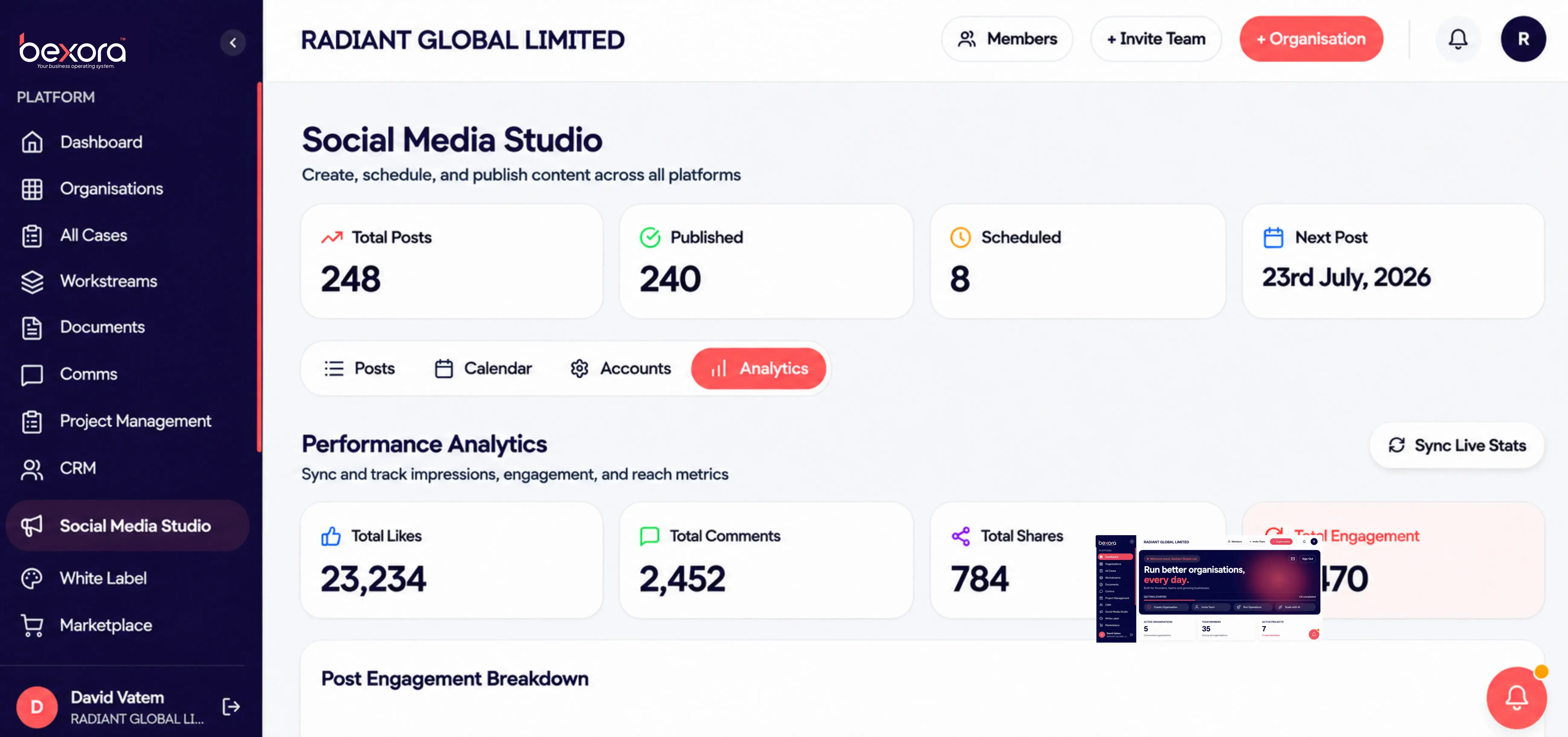Click Sync Live Stats button
This screenshot has width=1568, height=737.
[x=1457, y=446]
